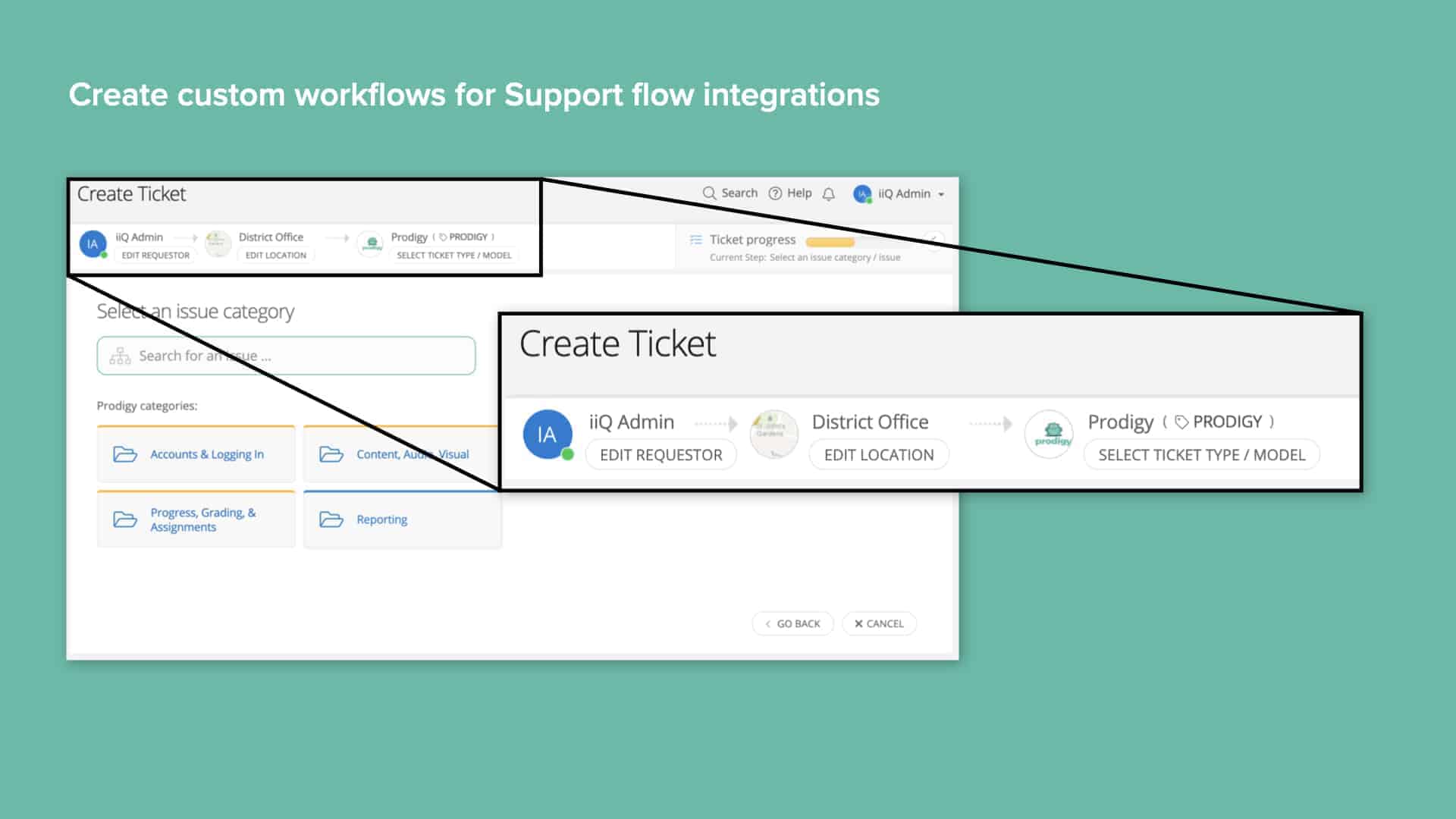Click the Accounts & Logging In folder icon
1456x819 pixels.
pyautogui.click(x=125, y=453)
